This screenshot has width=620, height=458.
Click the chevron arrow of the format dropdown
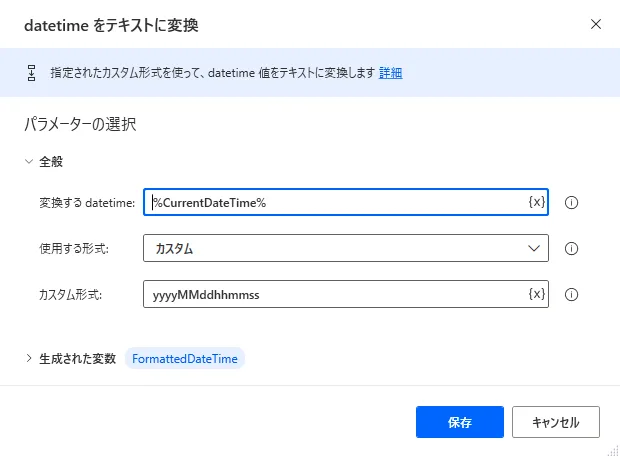click(532, 248)
